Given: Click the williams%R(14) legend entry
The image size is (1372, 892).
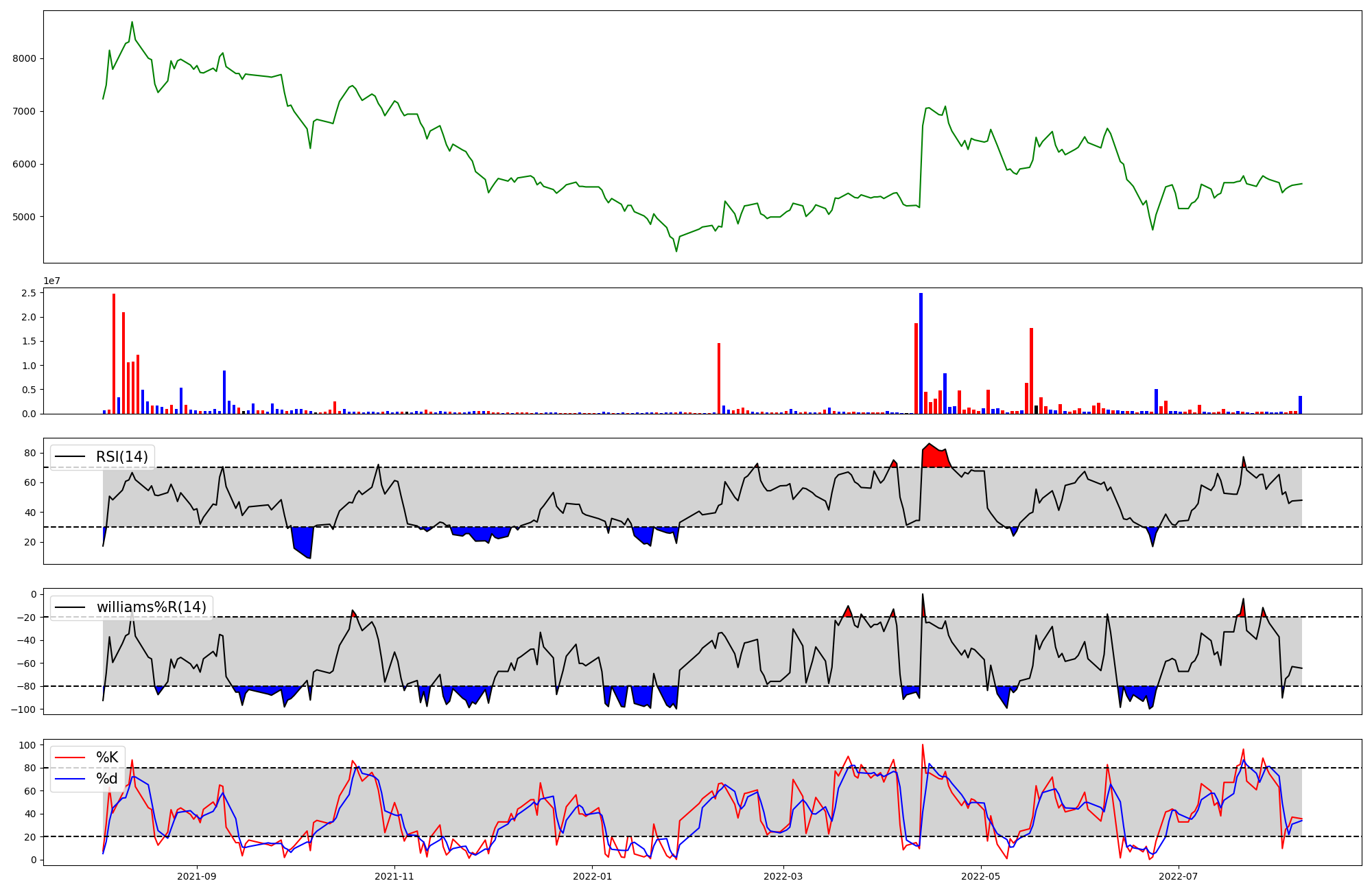Looking at the screenshot, I should pyautogui.click(x=151, y=607).
